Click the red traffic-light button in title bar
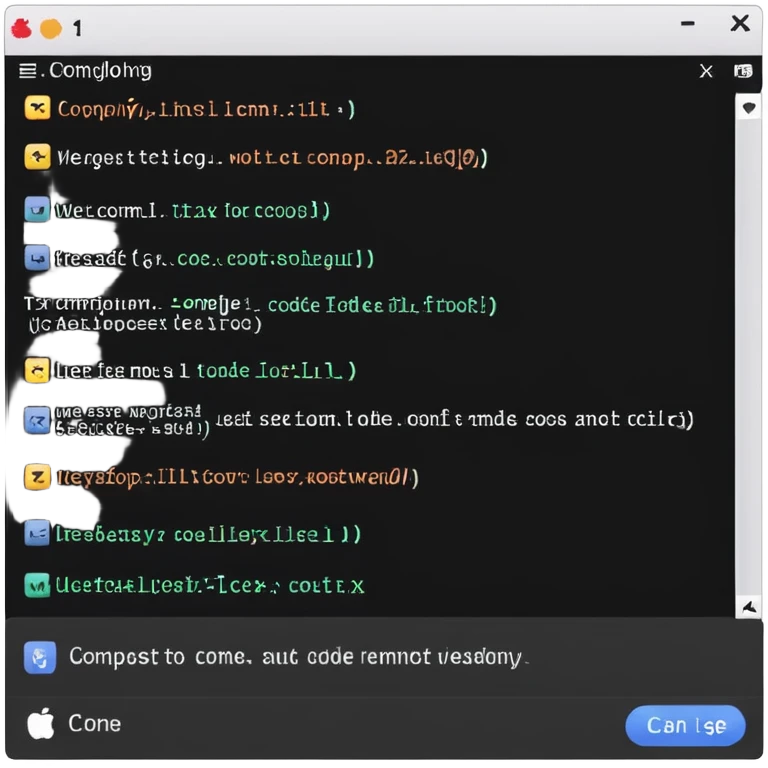Image resolution: width=768 pixels, height=768 pixels. tap(22, 28)
